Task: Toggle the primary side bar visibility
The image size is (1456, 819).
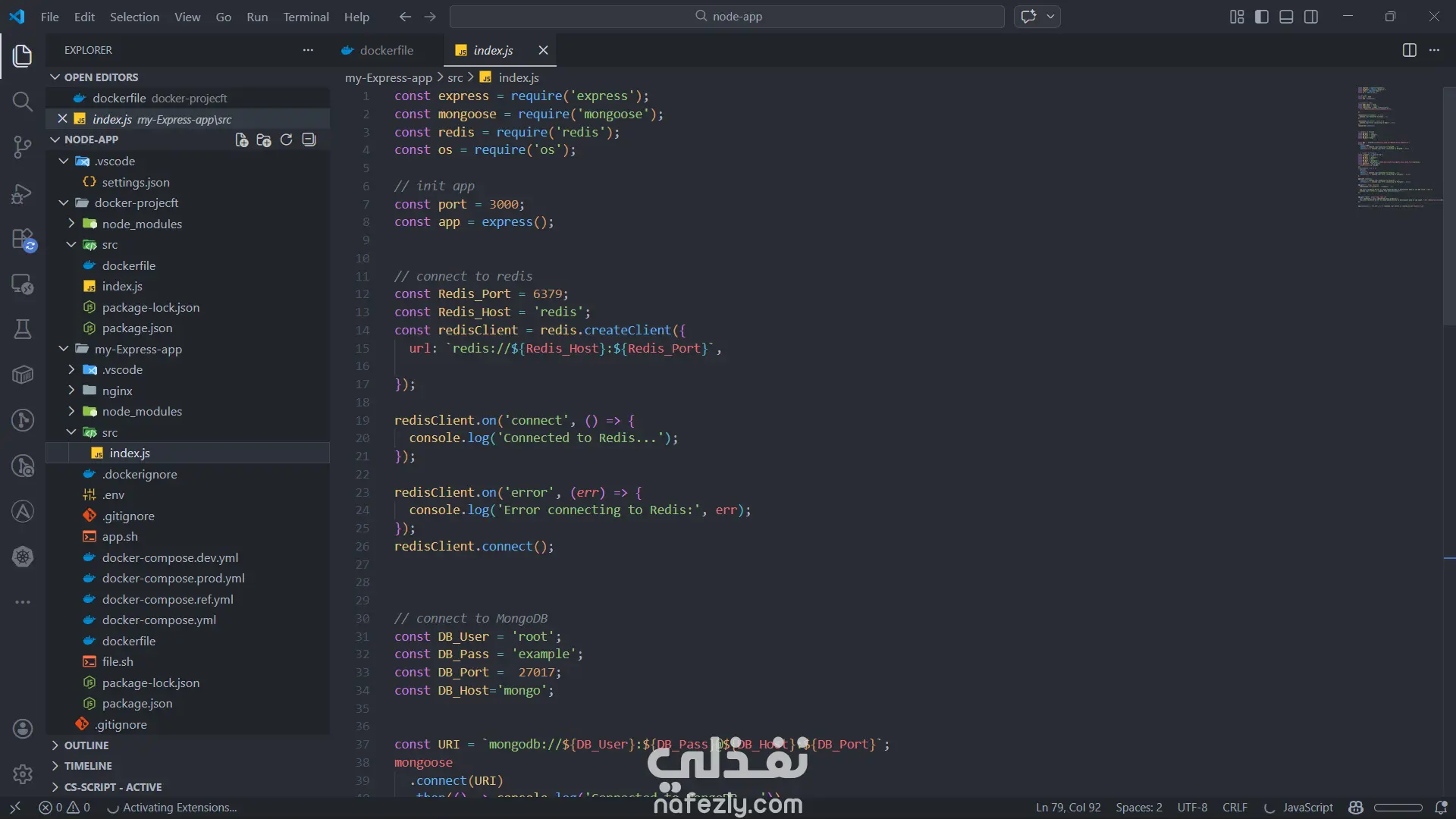Action: coord(1262,17)
